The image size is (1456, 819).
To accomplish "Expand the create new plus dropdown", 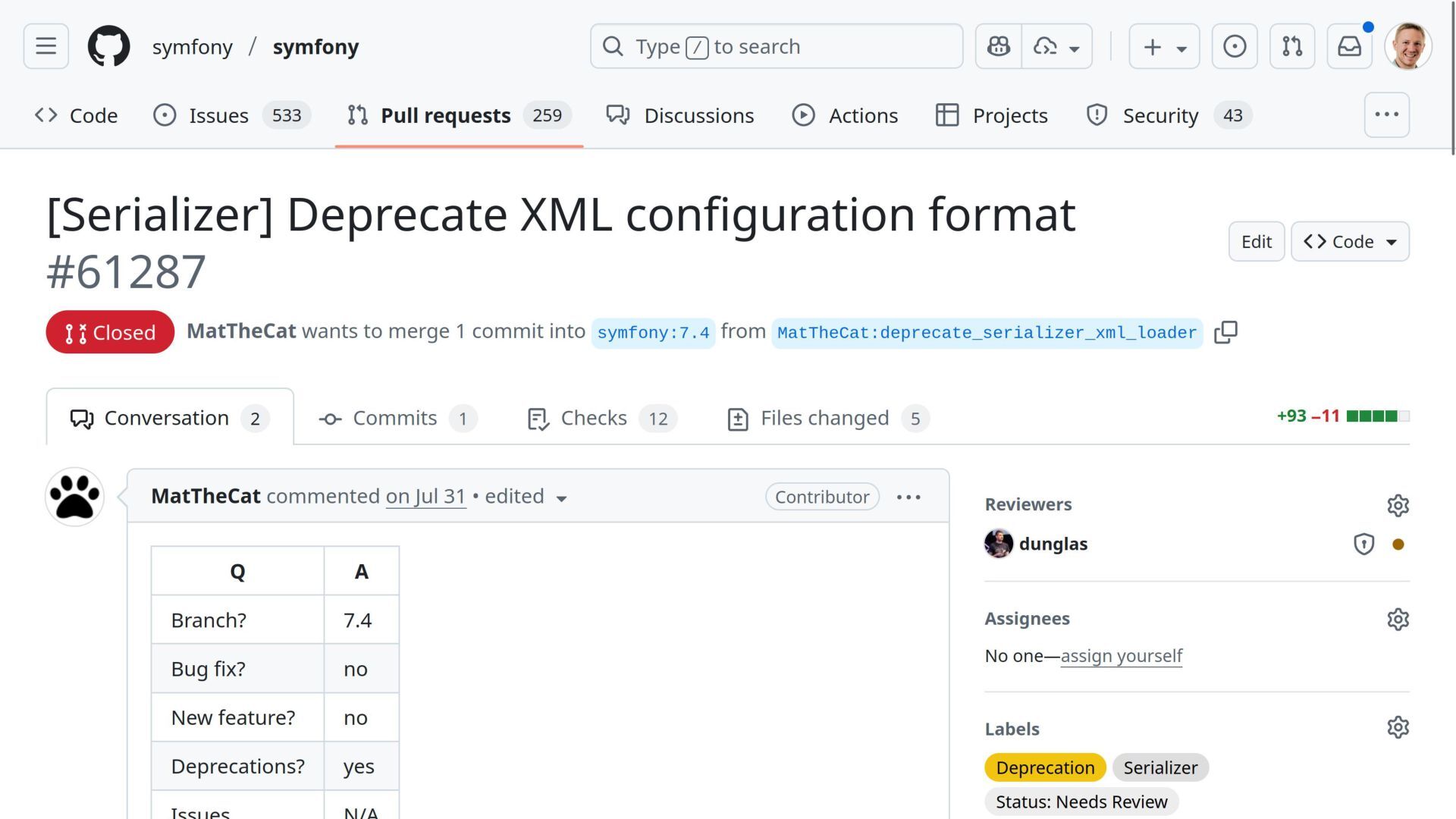I will [1164, 46].
